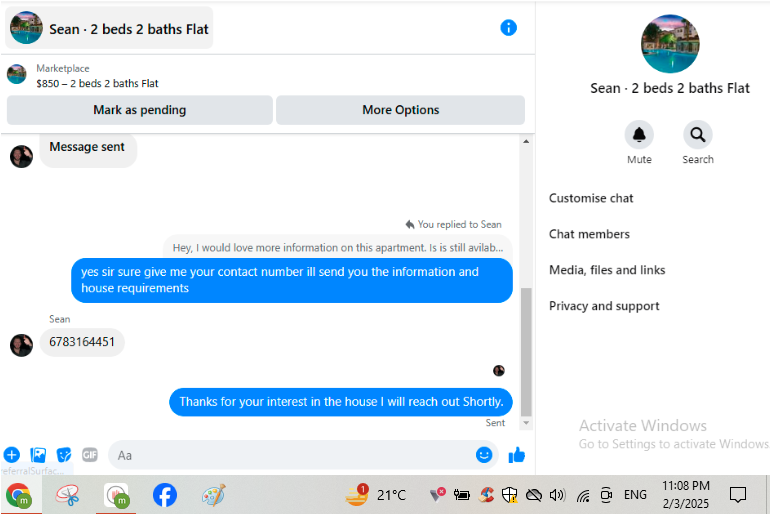Click the Mark as pending button

[140, 110]
